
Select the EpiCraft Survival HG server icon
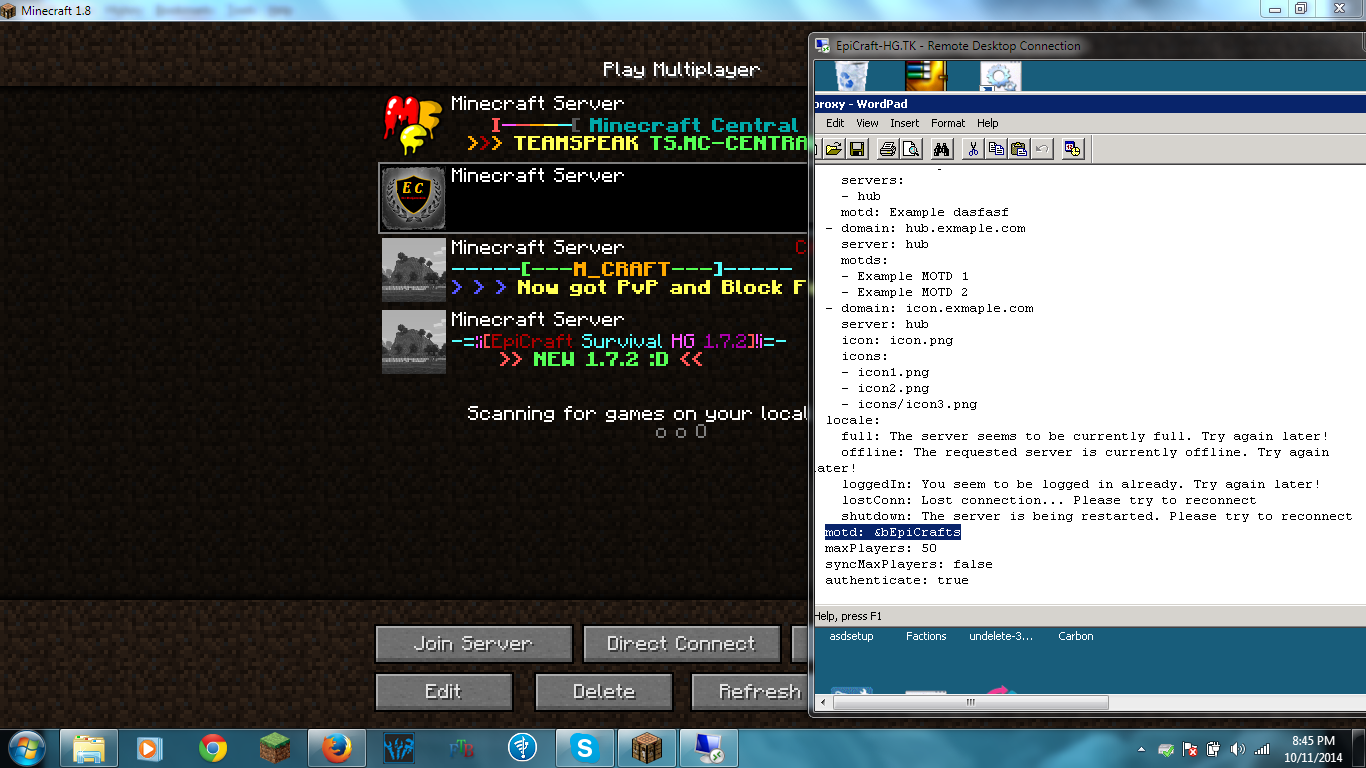point(413,341)
